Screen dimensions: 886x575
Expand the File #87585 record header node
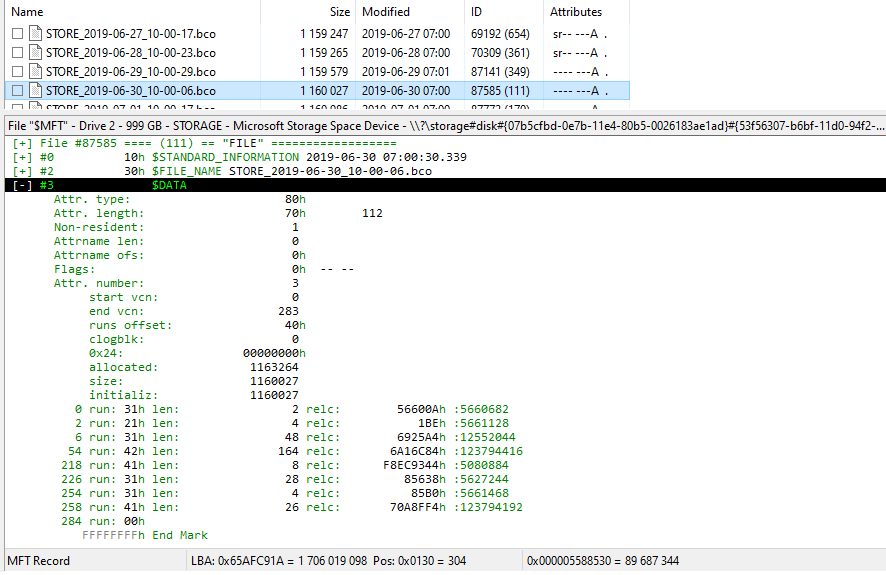pyautogui.click(x=22, y=143)
